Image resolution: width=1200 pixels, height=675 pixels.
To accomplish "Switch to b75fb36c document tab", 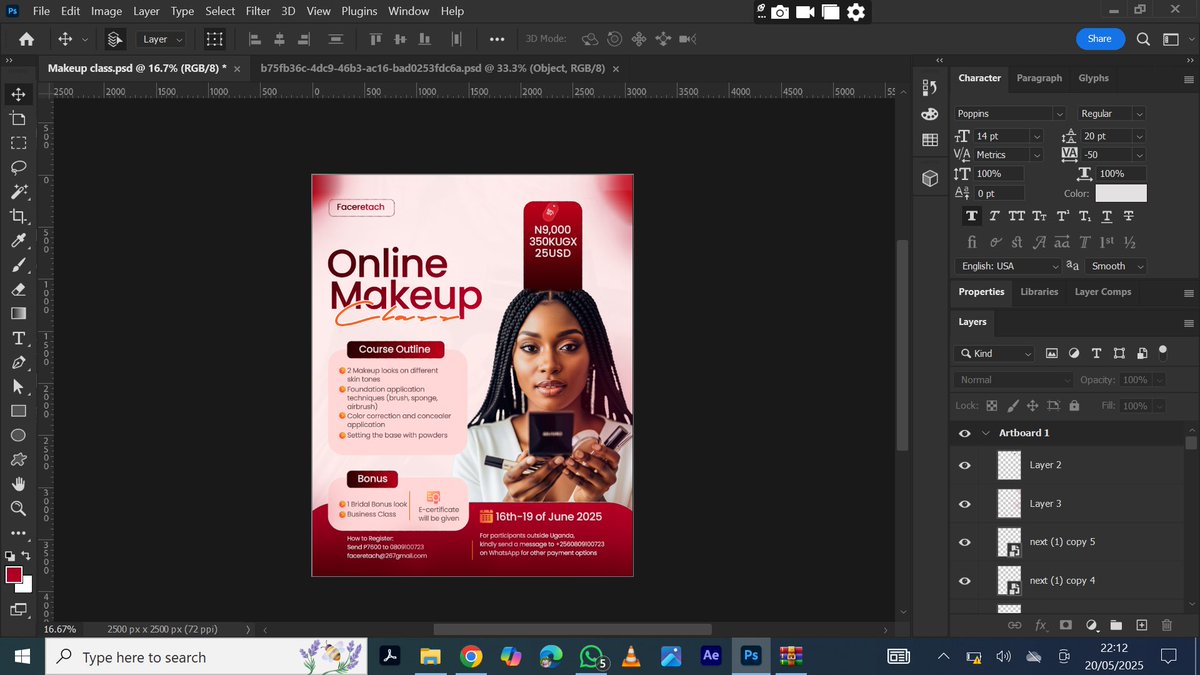I will [432, 68].
